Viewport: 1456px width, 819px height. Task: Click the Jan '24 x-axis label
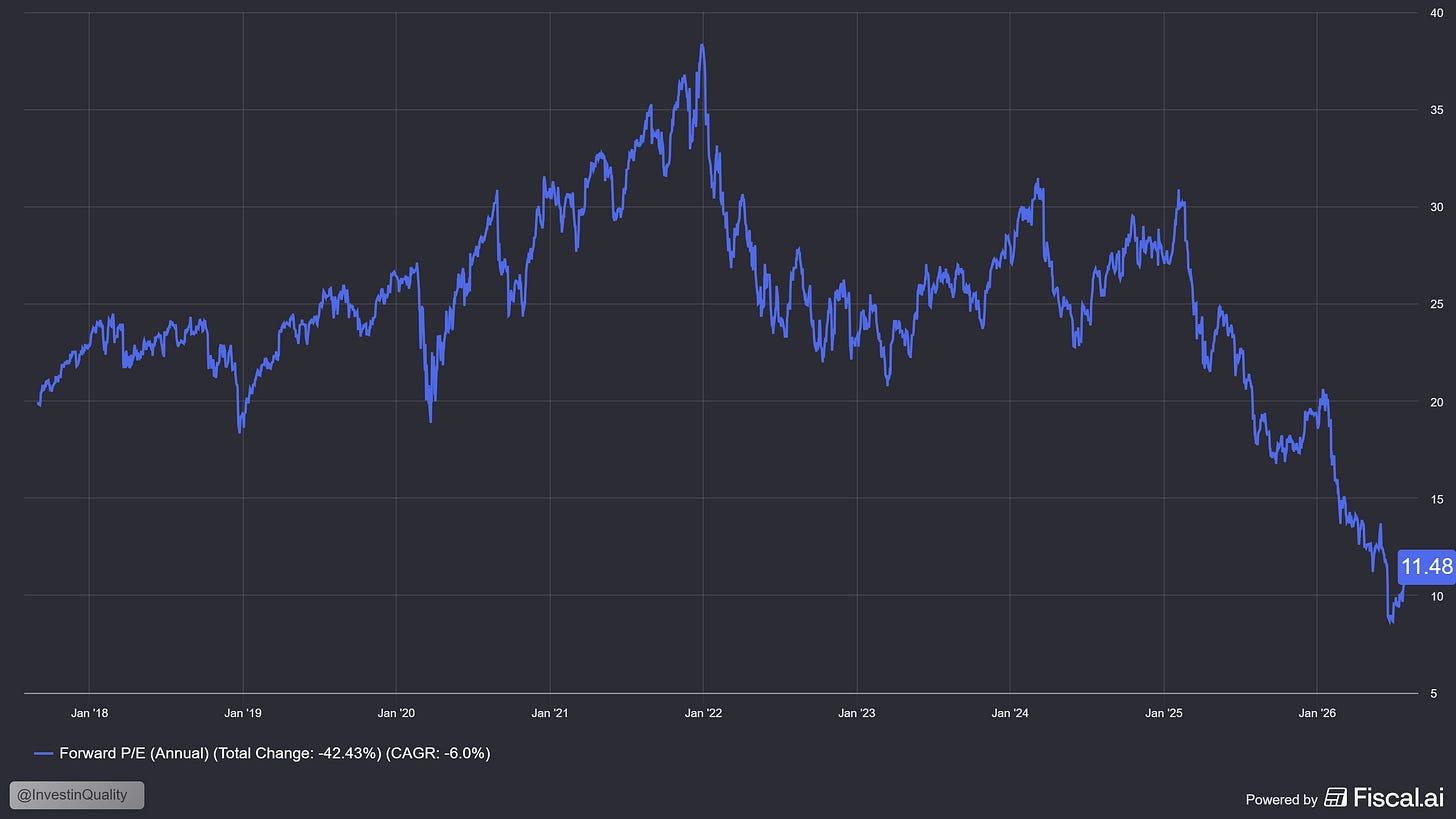(x=1010, y=713)
